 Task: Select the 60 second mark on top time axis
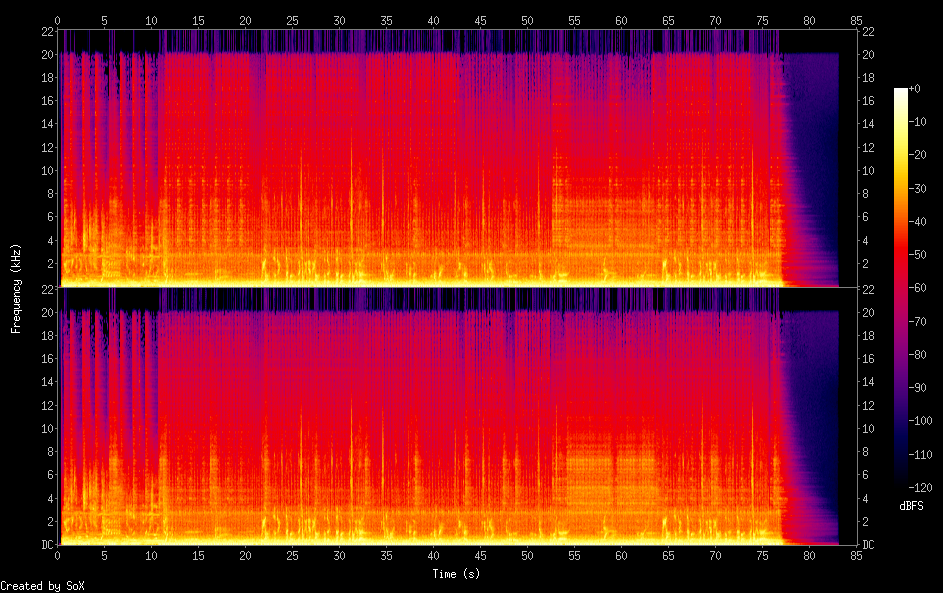(621, 20)
